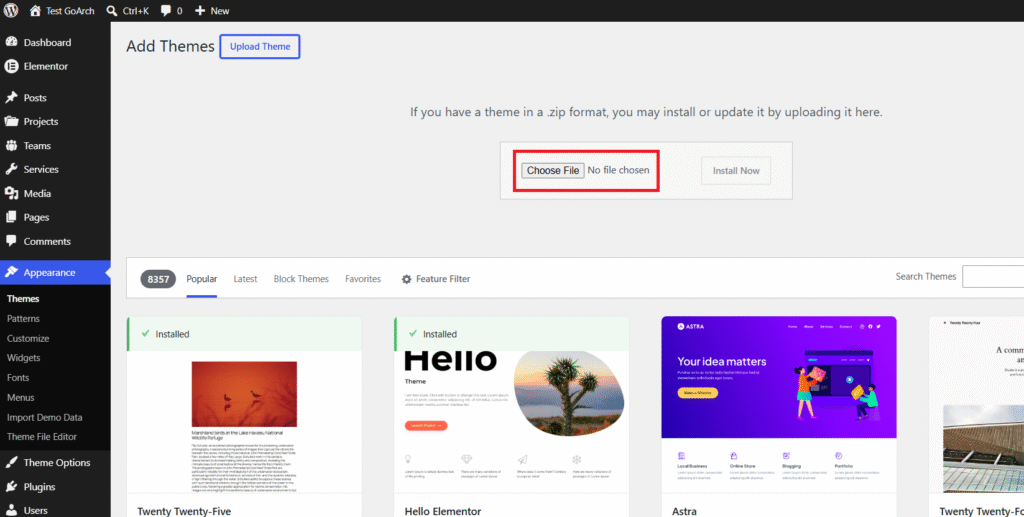Image resolution: width=1024 pixels, height=517 pixels.
Task: Open the Fonts submenu item
Action: (18, 377)
